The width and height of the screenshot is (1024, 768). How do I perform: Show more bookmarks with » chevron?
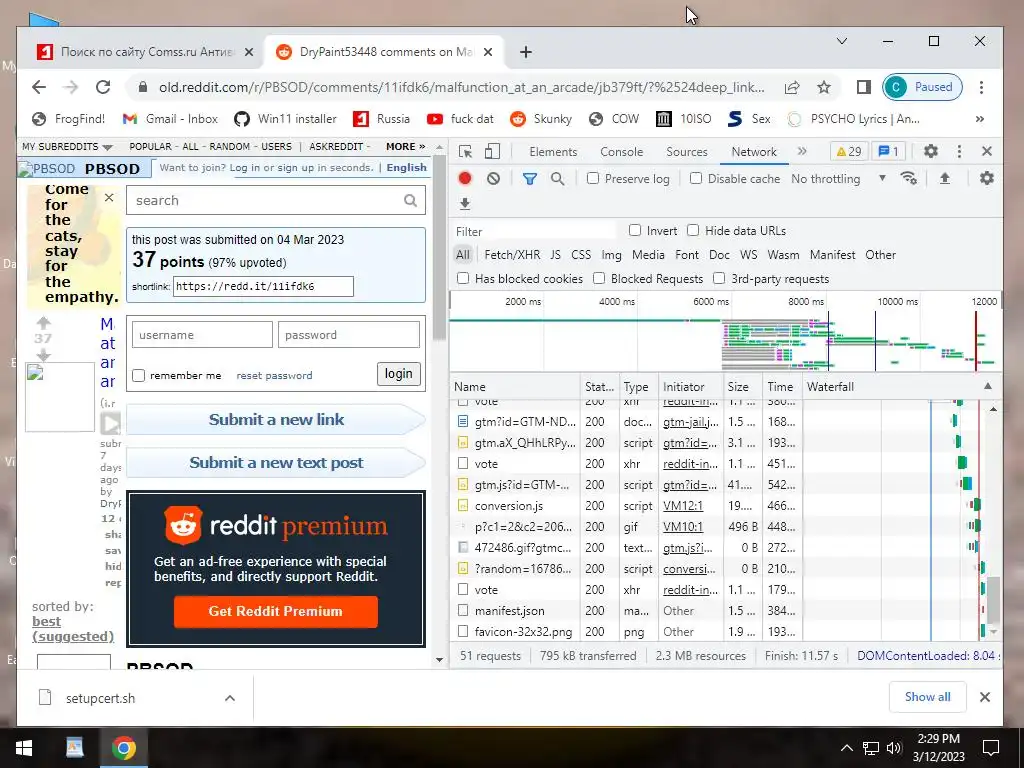tap(980, 119)
